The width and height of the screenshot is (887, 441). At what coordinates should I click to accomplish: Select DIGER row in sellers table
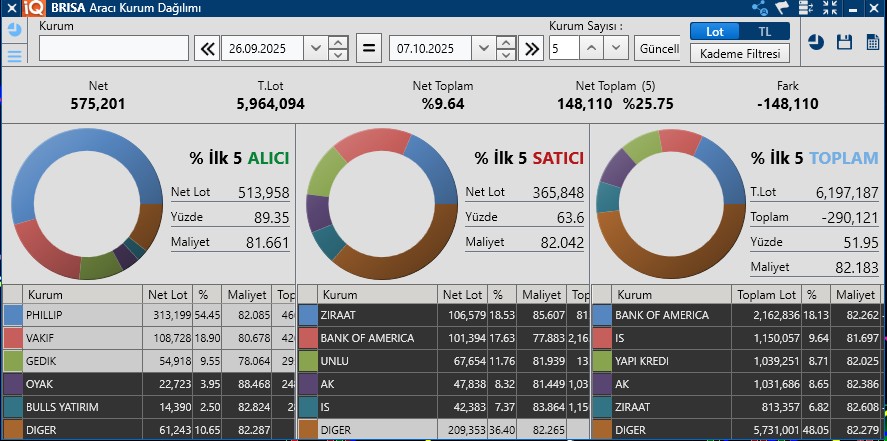[x=444, y=430]
